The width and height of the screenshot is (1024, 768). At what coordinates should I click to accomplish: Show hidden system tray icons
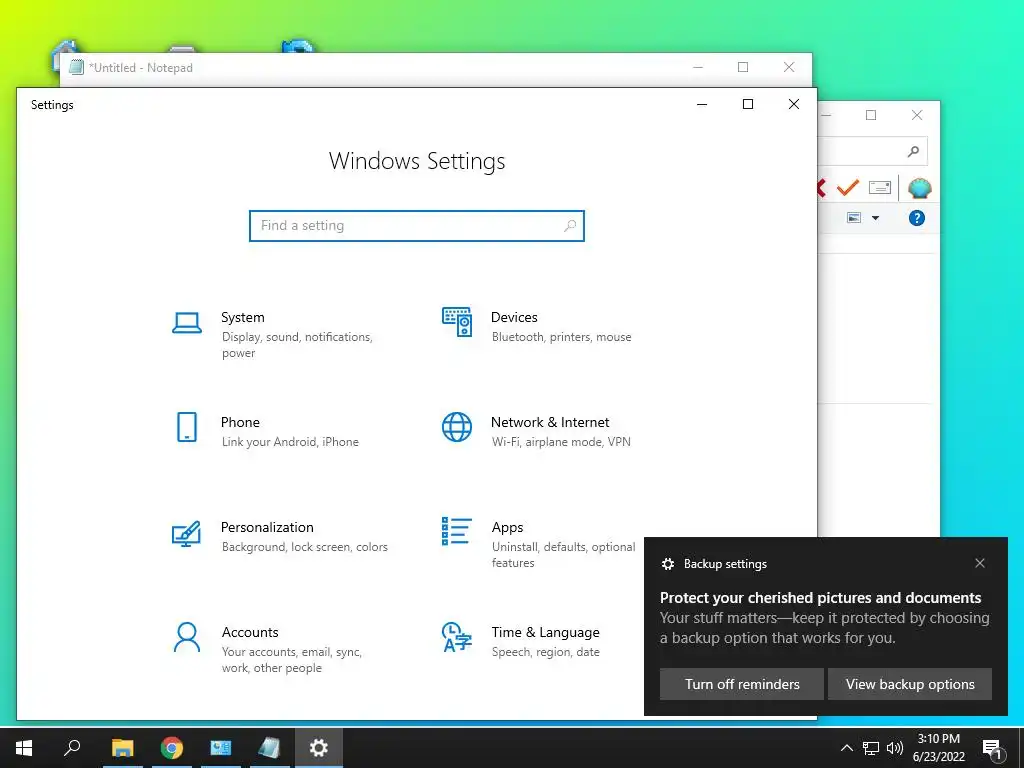(x=846, y=748)
